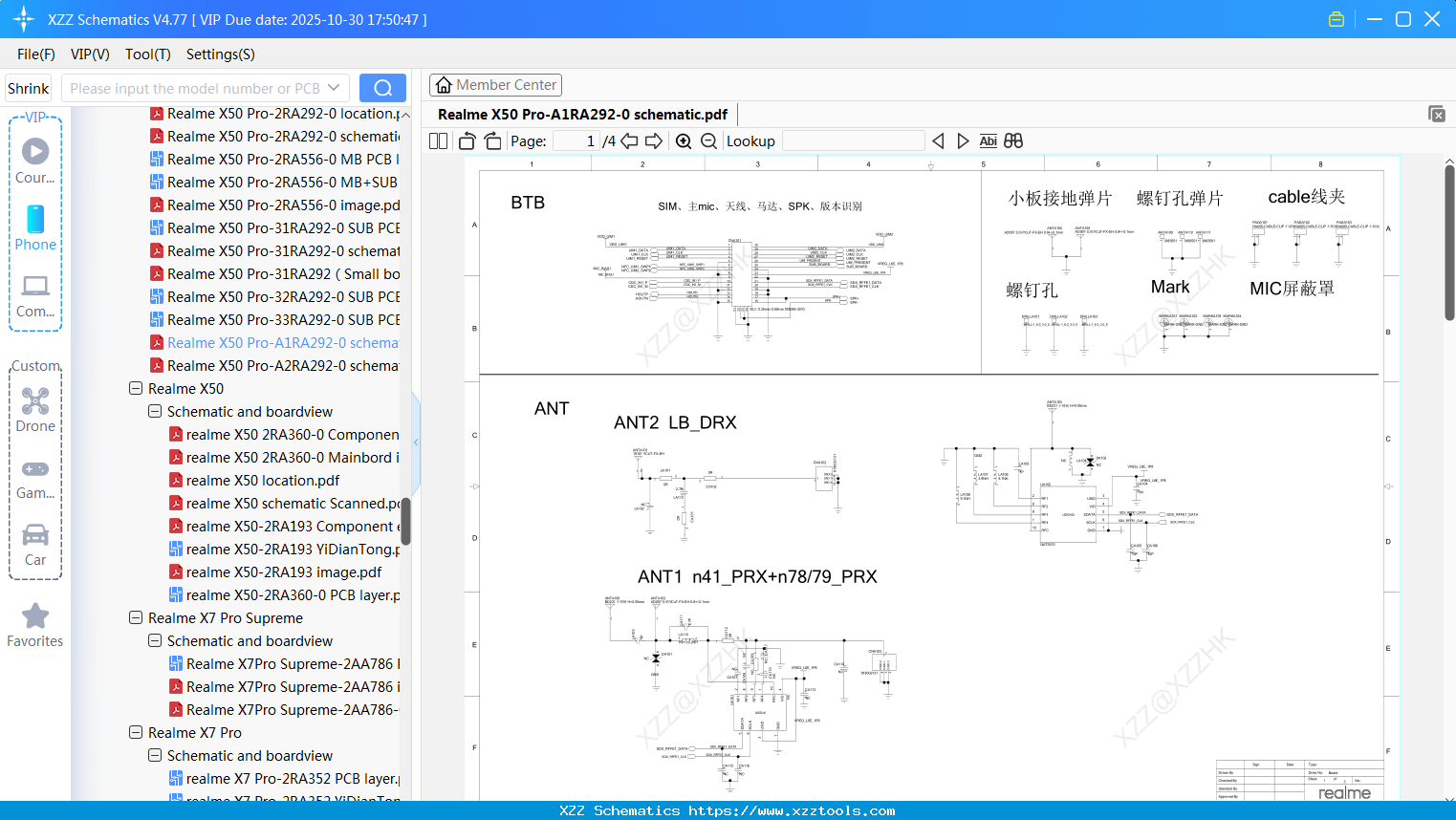Toggle the two-page split view icon
This screenshot has width=1456, height=820.
[438, 141]
